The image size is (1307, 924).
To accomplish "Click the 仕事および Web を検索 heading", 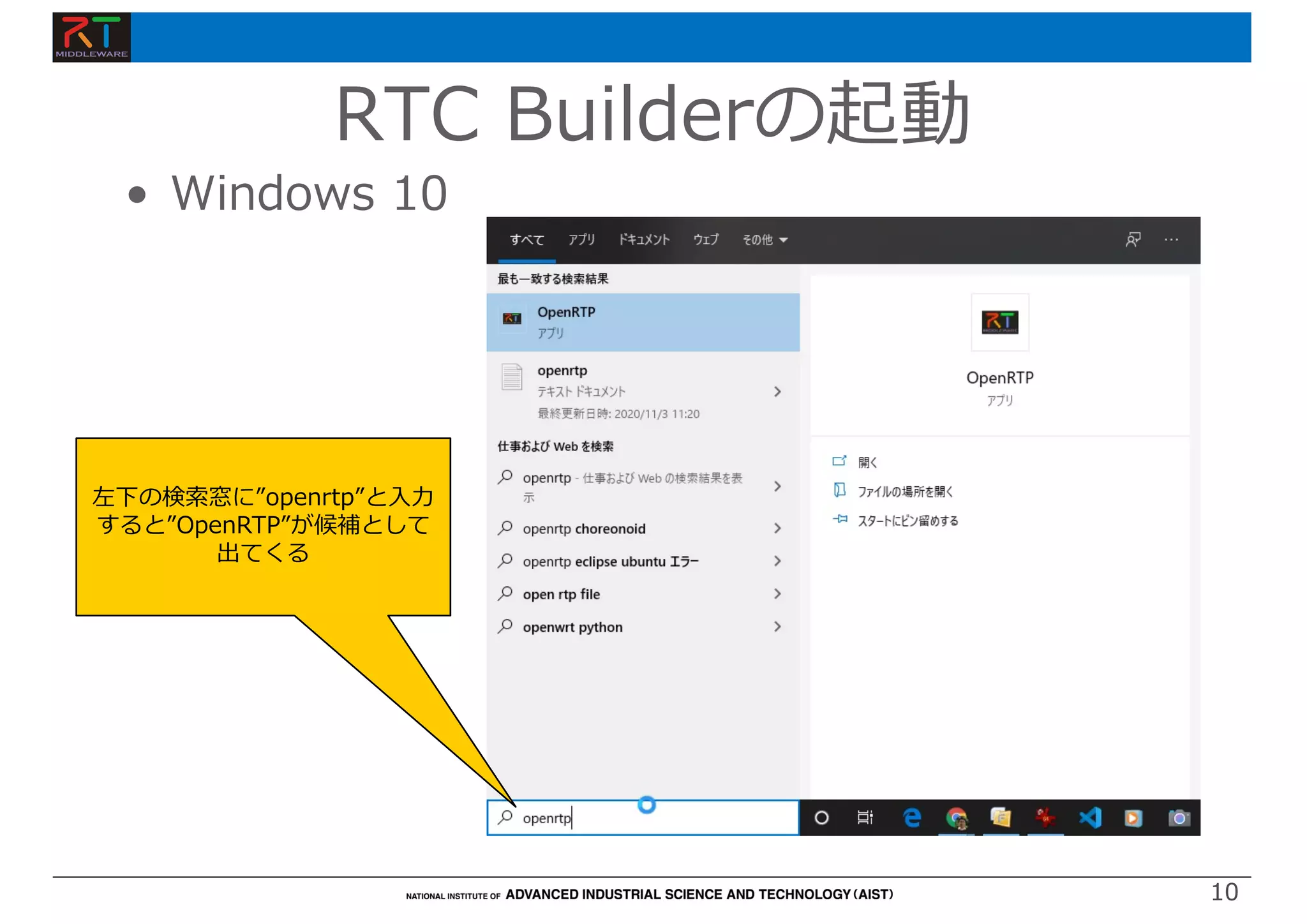I will coord(555,446).
